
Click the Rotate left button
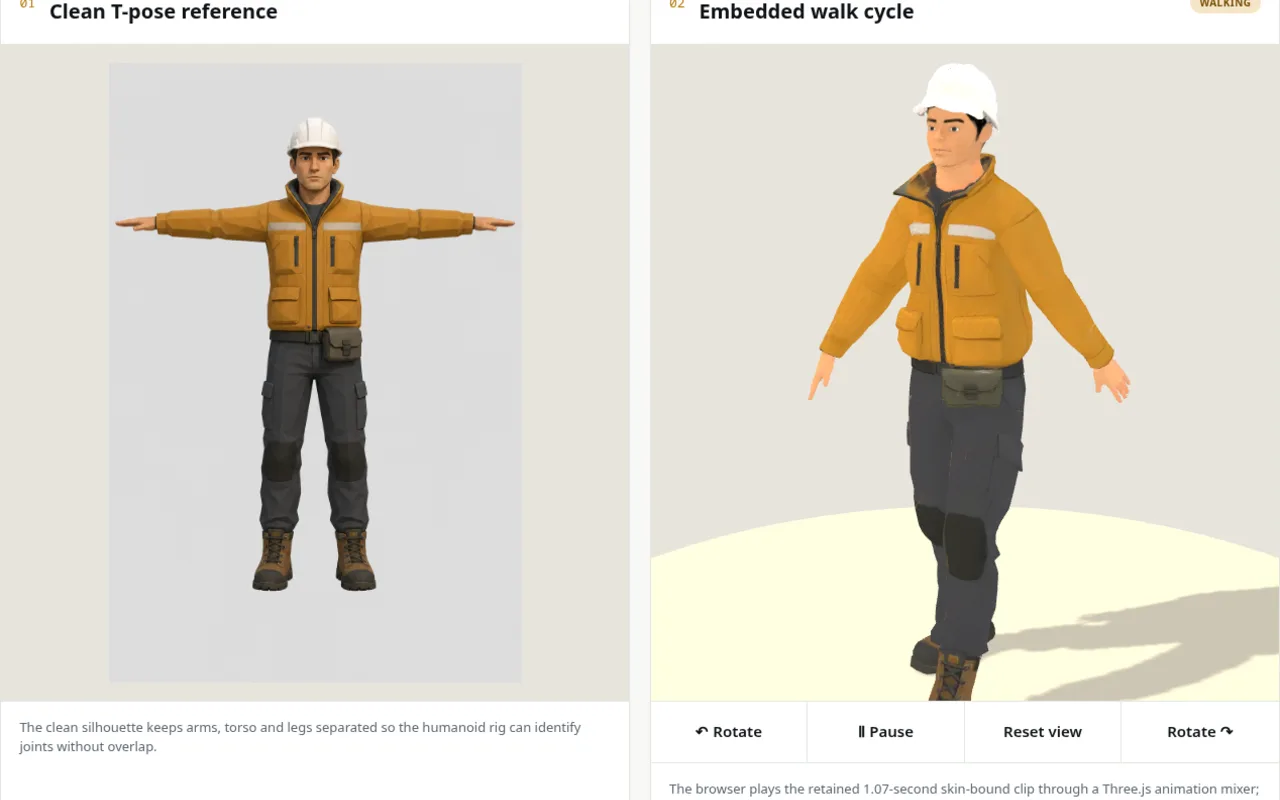(728, 732)
